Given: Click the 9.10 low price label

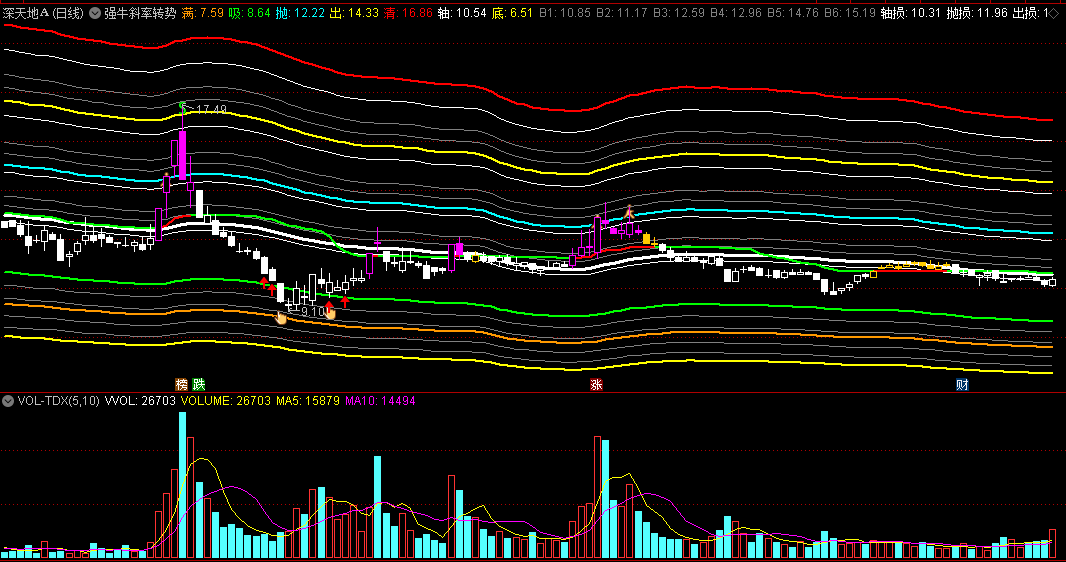Looking at the screenshot, I should pyautogui.click(x=313, y=312).
